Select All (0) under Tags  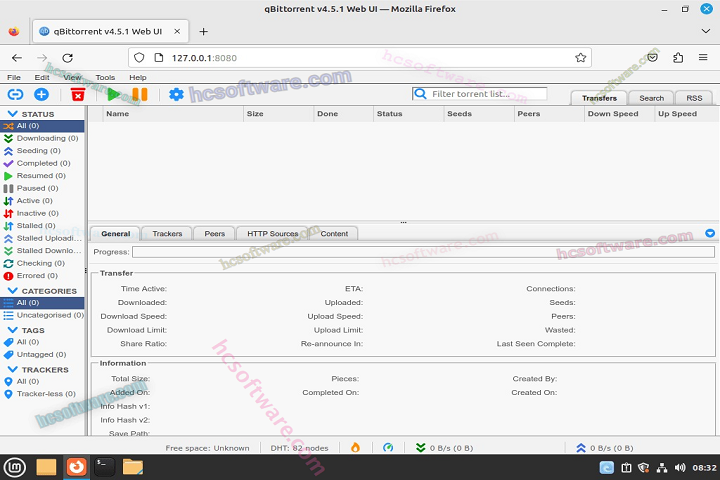pyautogui.click(x=42, y=342)
